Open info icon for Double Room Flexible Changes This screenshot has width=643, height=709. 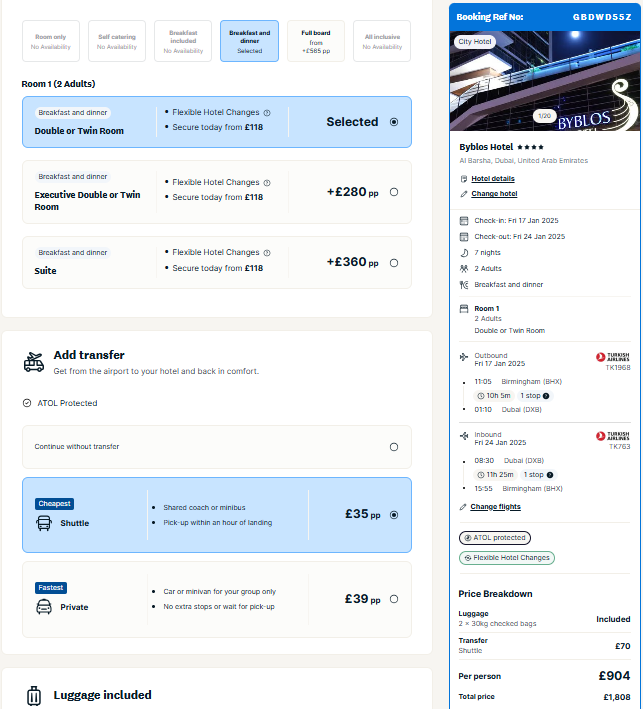pos(267,113)
